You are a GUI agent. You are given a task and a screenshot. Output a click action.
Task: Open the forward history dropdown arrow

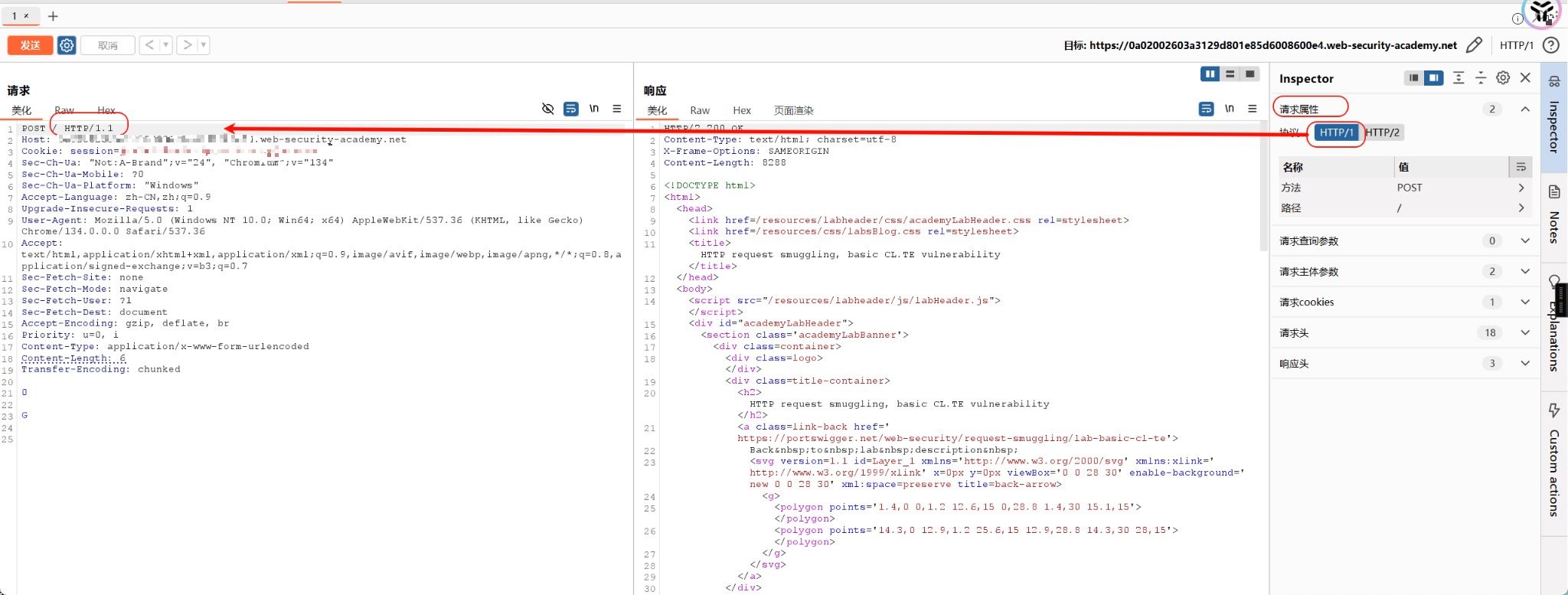point(204,45)
